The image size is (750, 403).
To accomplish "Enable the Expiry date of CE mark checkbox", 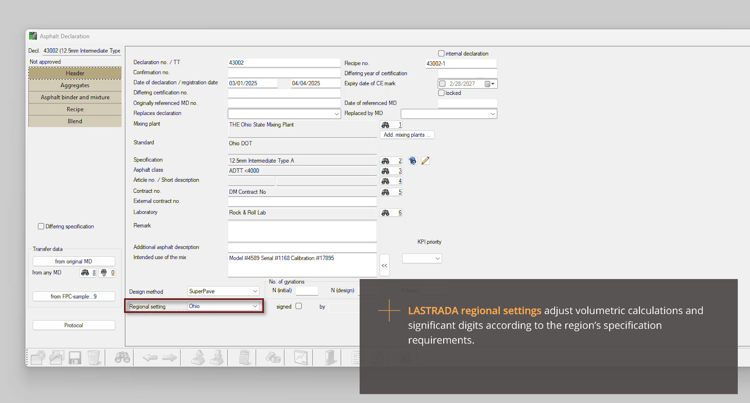I will [x=442, y=84].
